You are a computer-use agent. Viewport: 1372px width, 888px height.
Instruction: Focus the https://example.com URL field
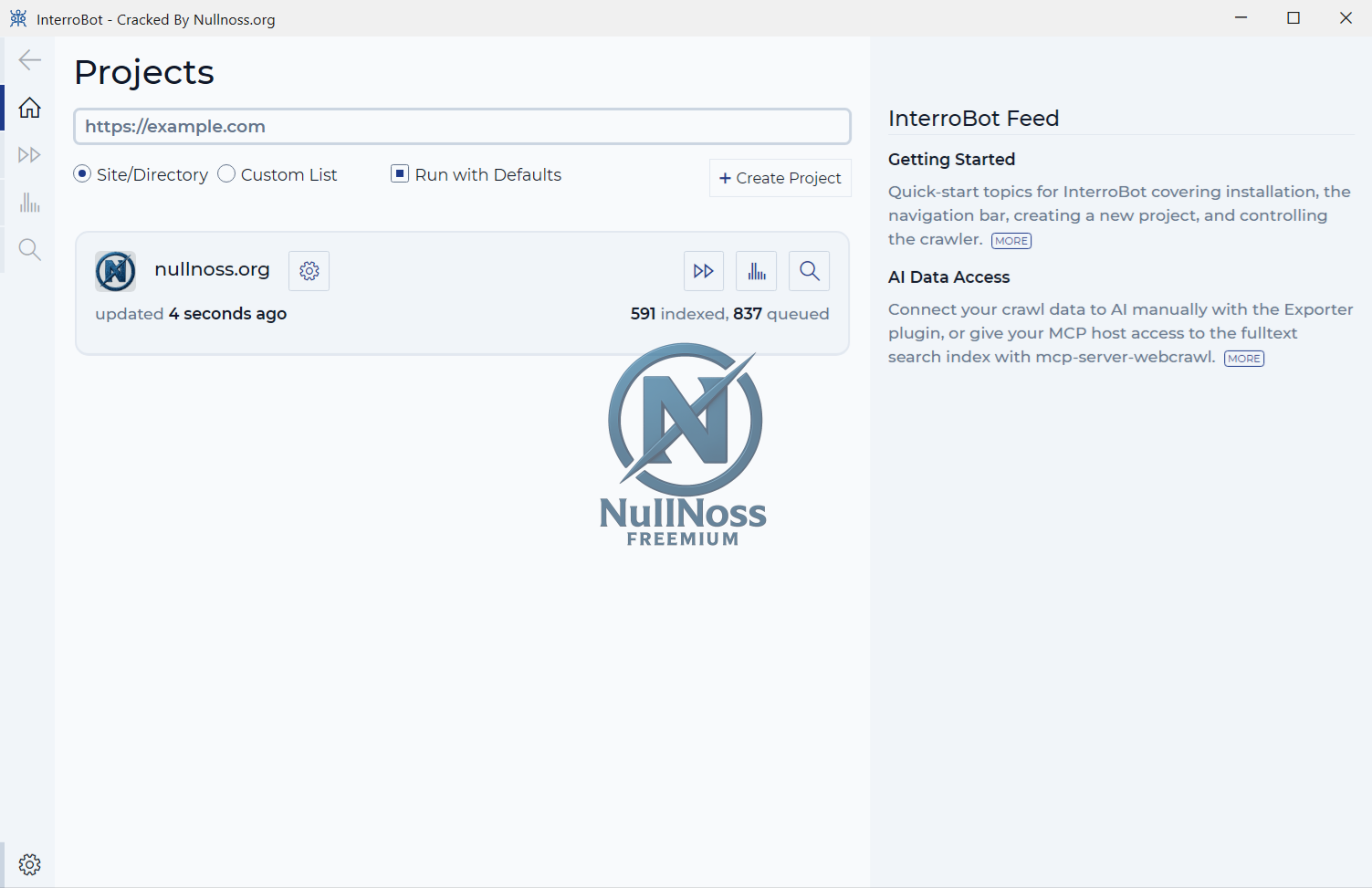click(462, 127)
